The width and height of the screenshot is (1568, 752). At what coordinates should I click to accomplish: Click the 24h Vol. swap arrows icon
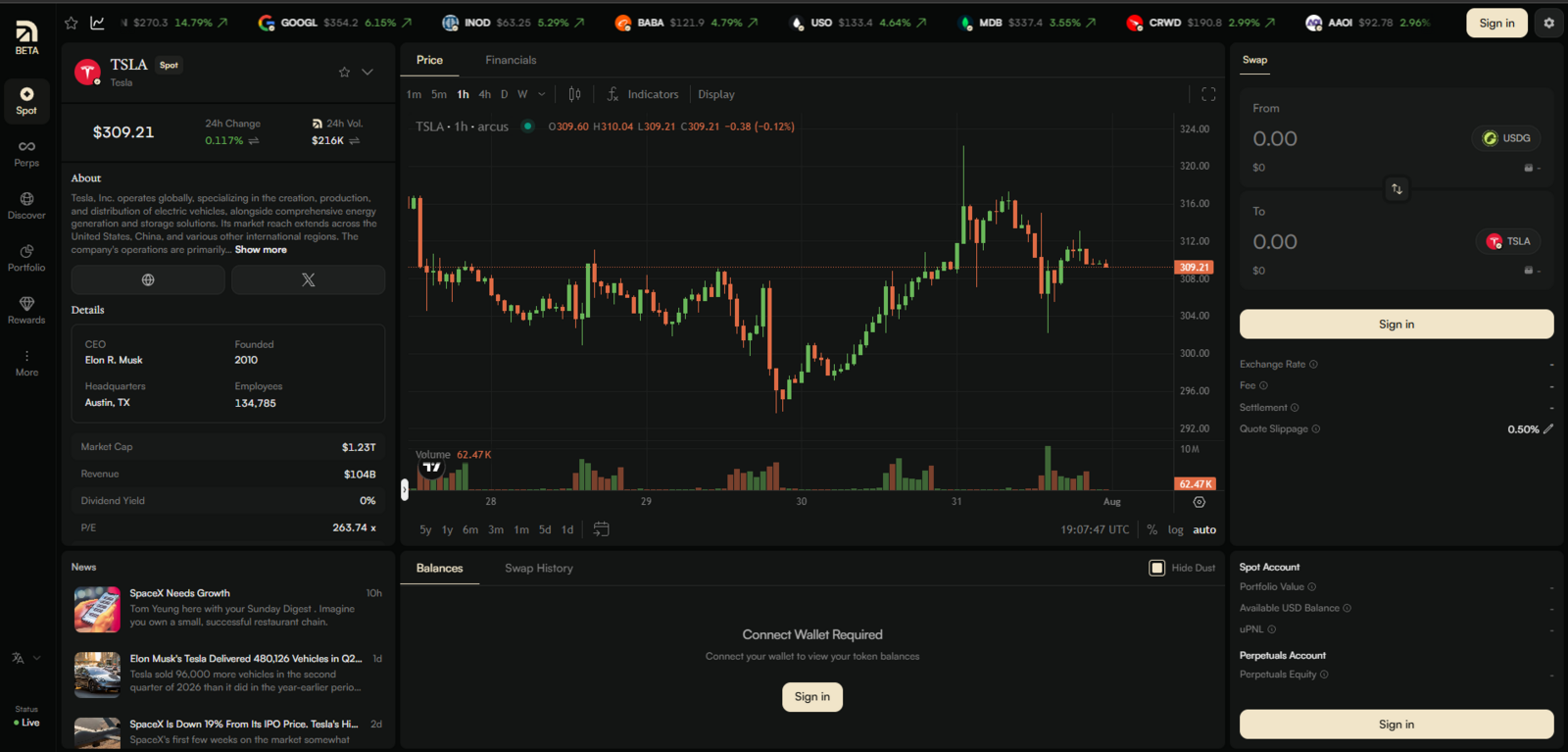tap(354, 140)
